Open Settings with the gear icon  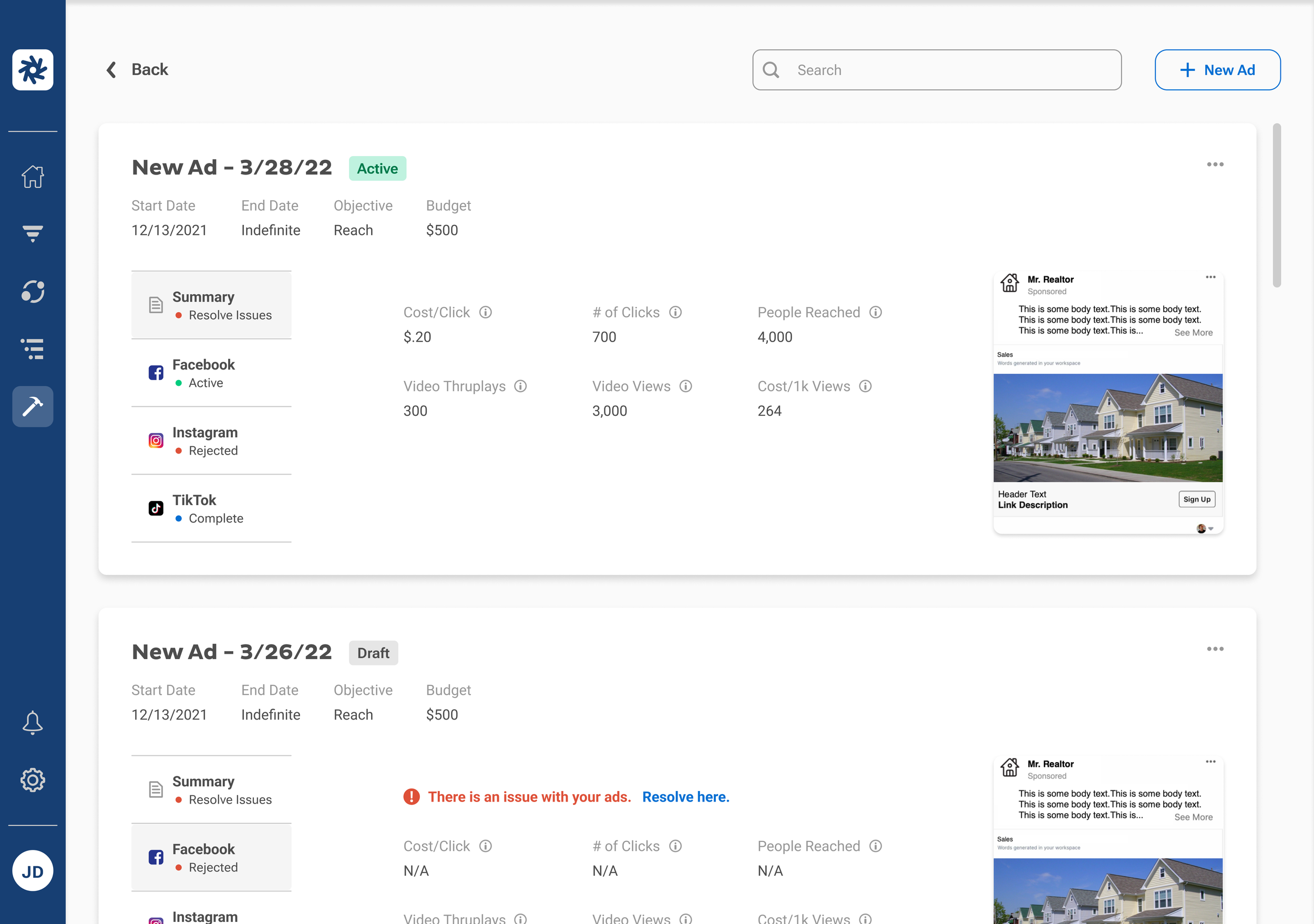pyautogui.click(x=33, y=779)
